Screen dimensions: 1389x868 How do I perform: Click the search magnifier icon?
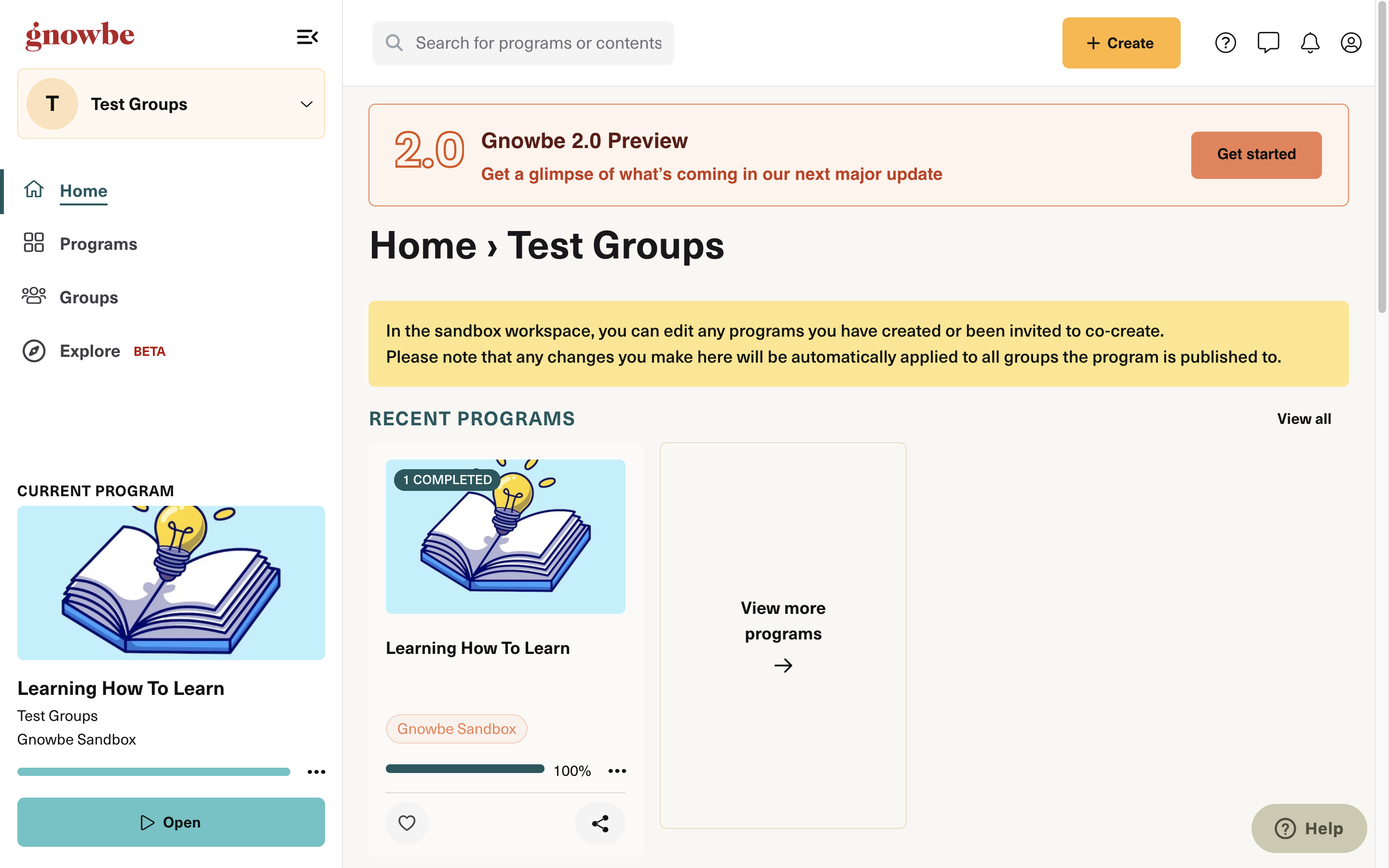pos(394,42)
